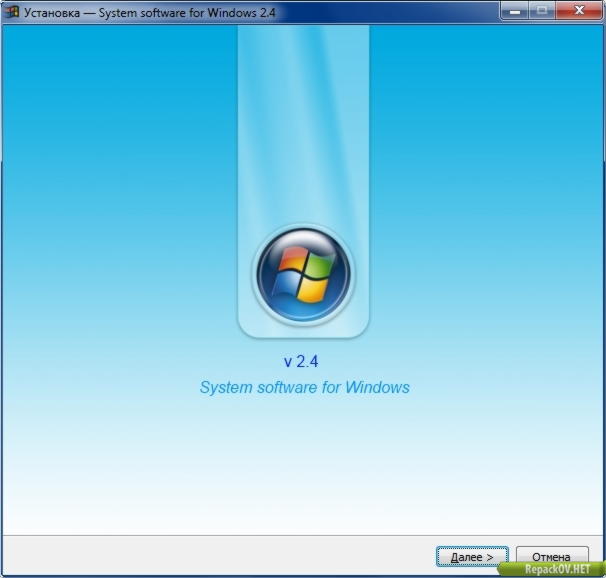
Task: Click the disabled maximize button
Action: point(542,11)
